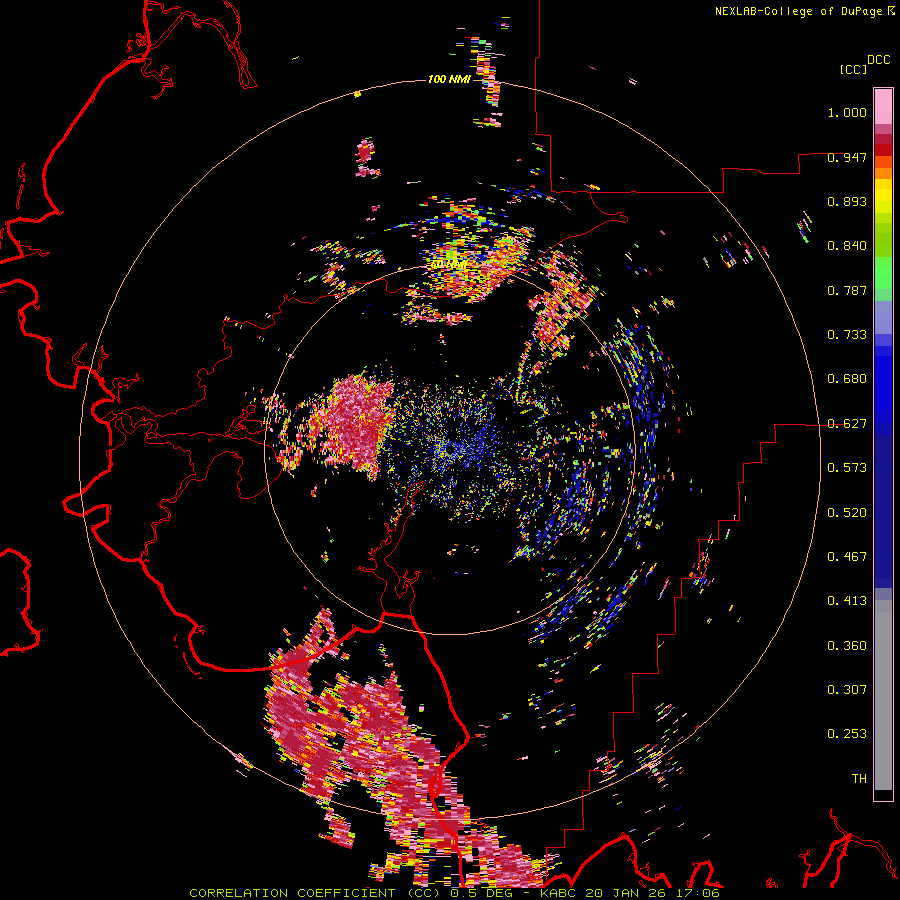This screenshot has height=900, width=900.
Task: Click the [CC] units label
Action: tap(853, 69)
